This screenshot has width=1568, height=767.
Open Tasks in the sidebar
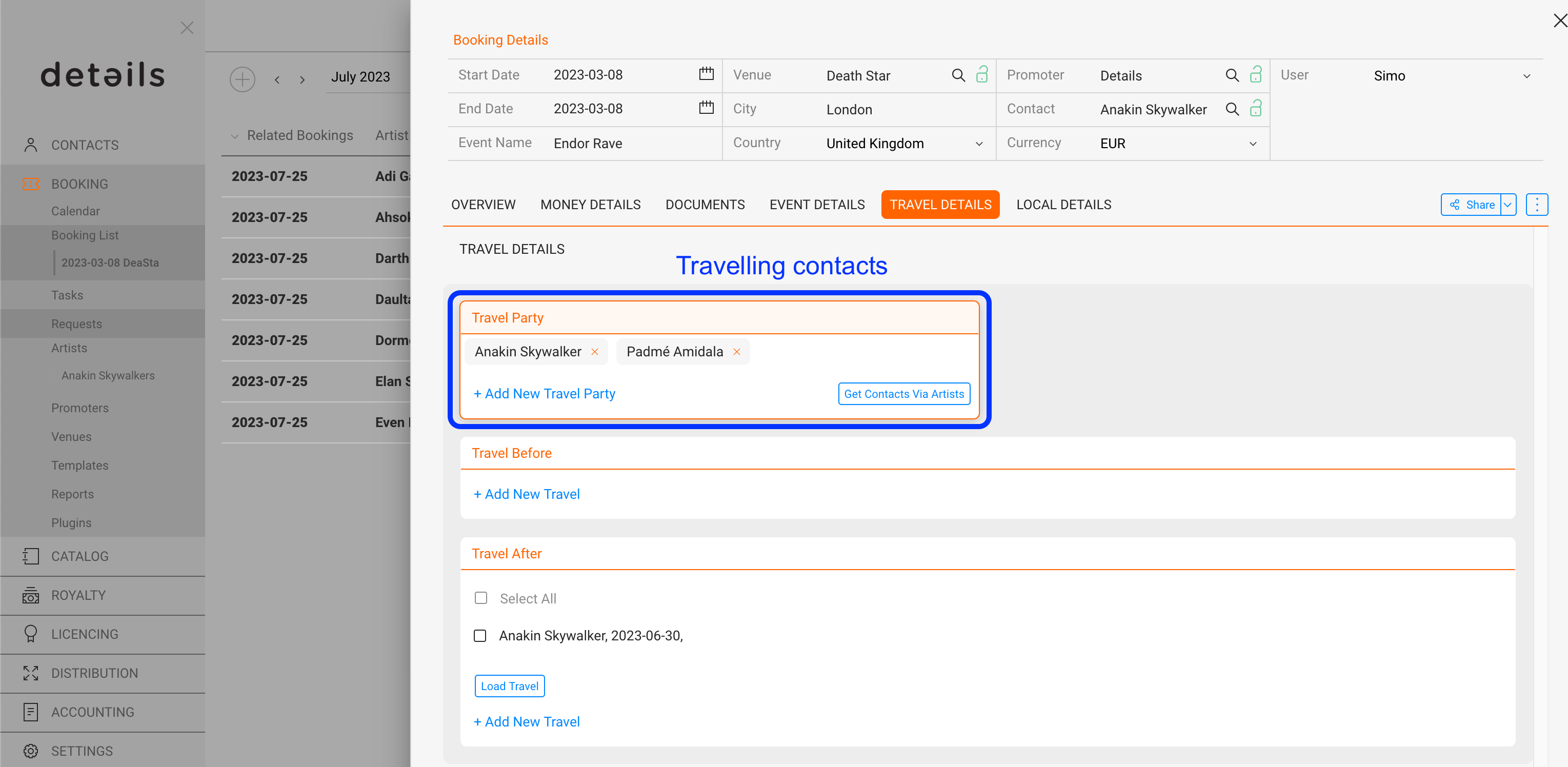point(67,295)
